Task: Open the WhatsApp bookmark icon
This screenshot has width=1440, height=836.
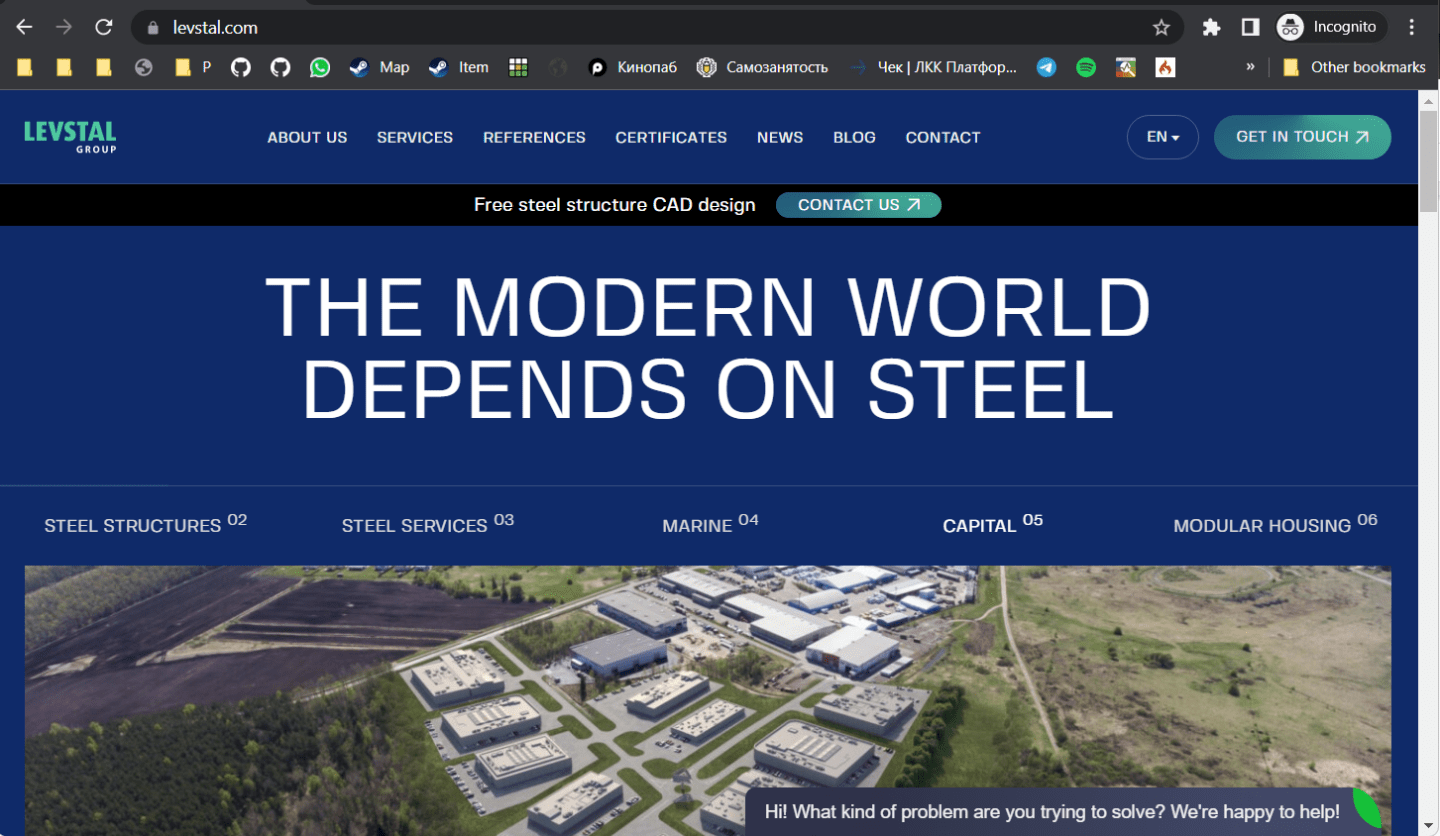Action: (320, 67)
